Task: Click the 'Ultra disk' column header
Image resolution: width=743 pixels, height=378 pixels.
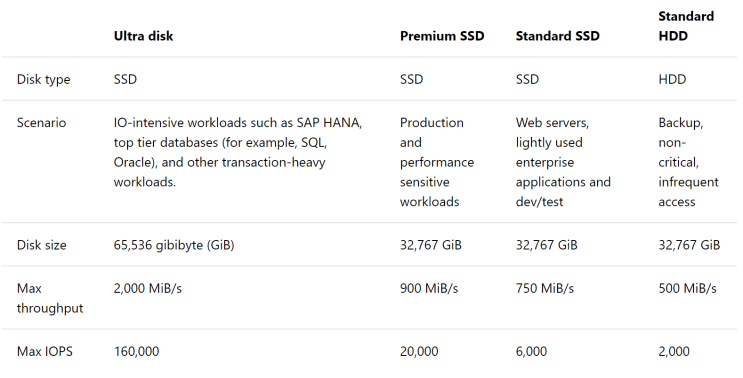Action: (x=143, y=36)
